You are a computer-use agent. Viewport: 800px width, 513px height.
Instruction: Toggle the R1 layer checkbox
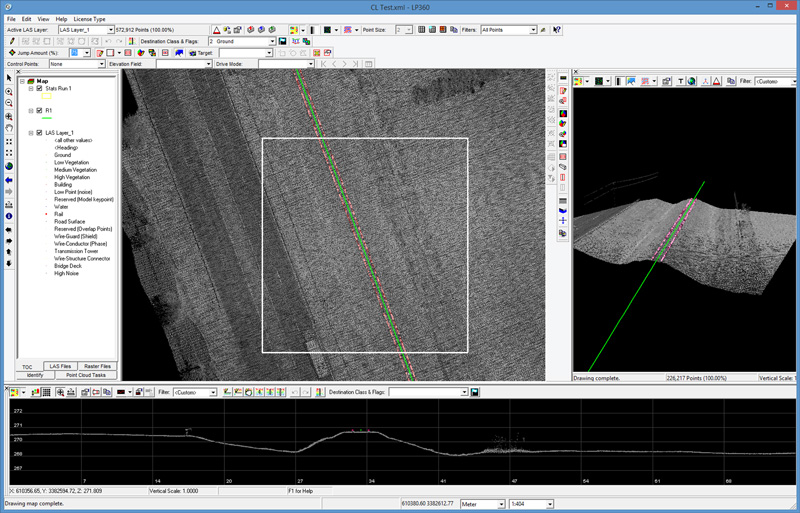(39, 110)
